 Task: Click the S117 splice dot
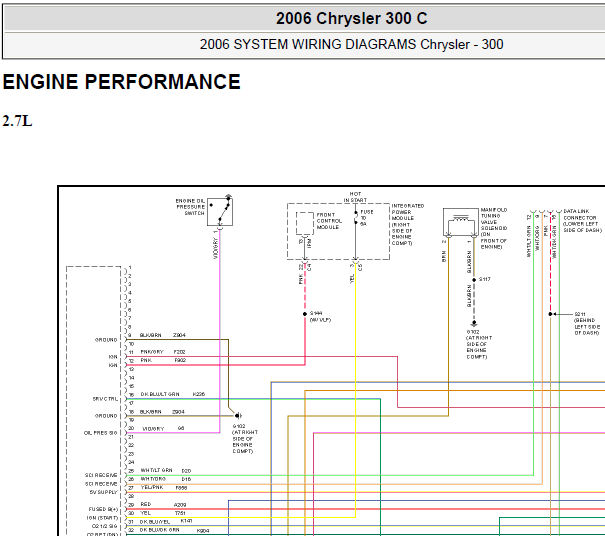pos(474,280)
